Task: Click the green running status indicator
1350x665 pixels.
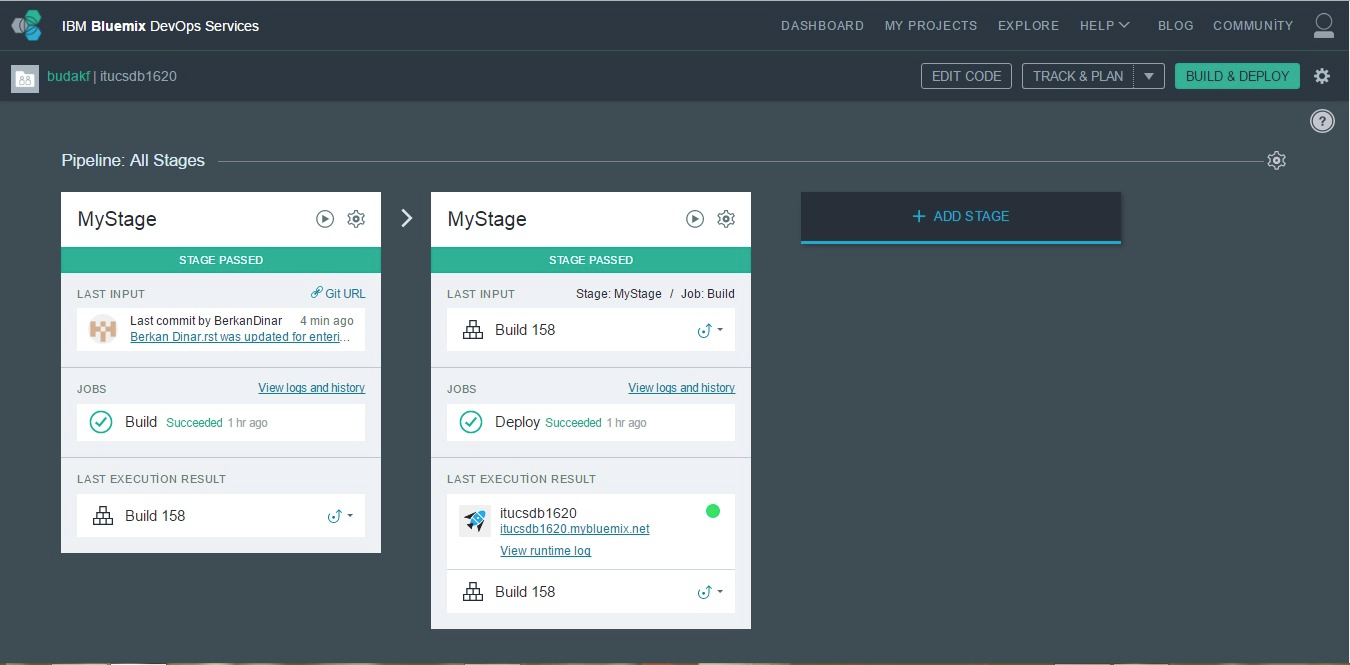Action: pyautogui.click(x=713, y=511)
